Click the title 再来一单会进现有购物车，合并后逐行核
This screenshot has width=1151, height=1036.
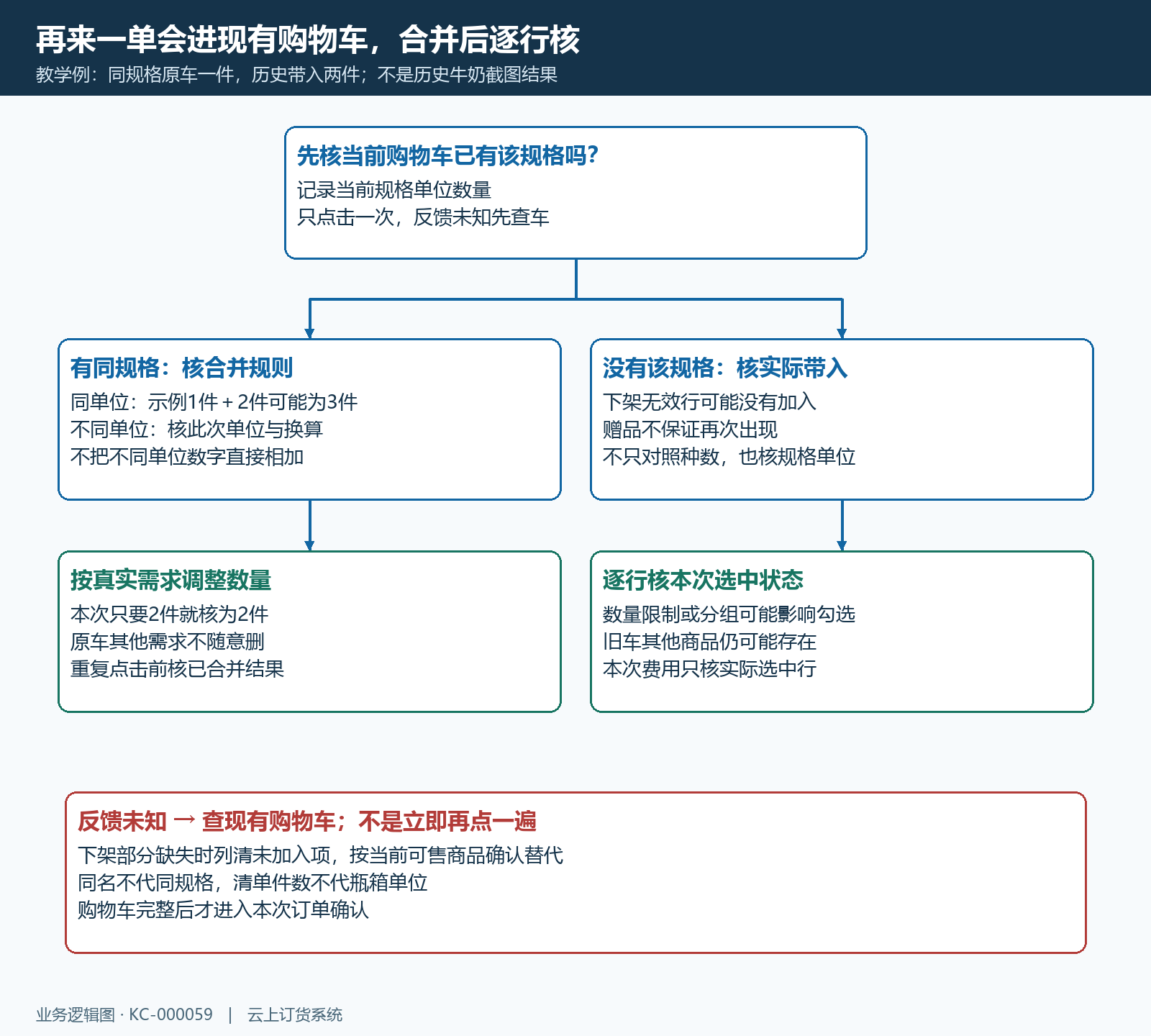[x=308, y=40]
